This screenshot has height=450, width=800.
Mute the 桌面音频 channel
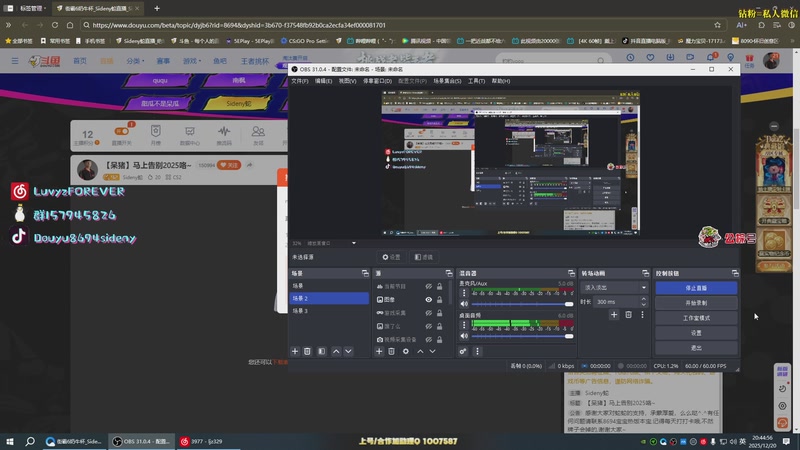(x=464, y=336)
